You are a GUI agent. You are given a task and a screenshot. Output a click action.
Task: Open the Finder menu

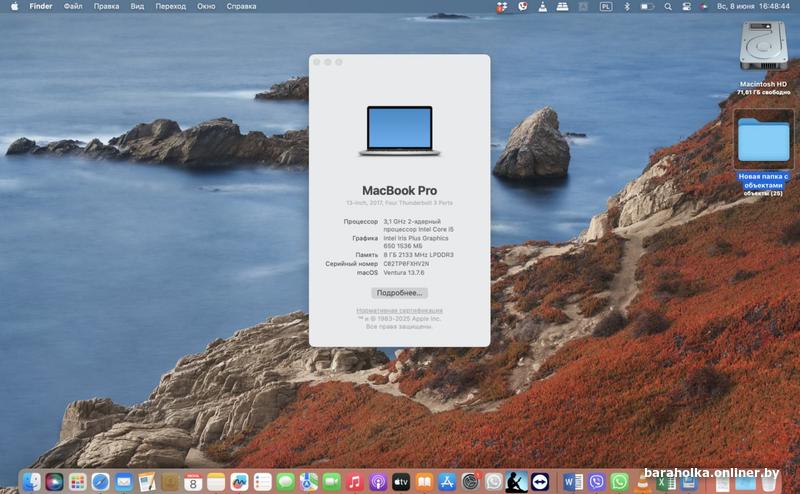41,6
